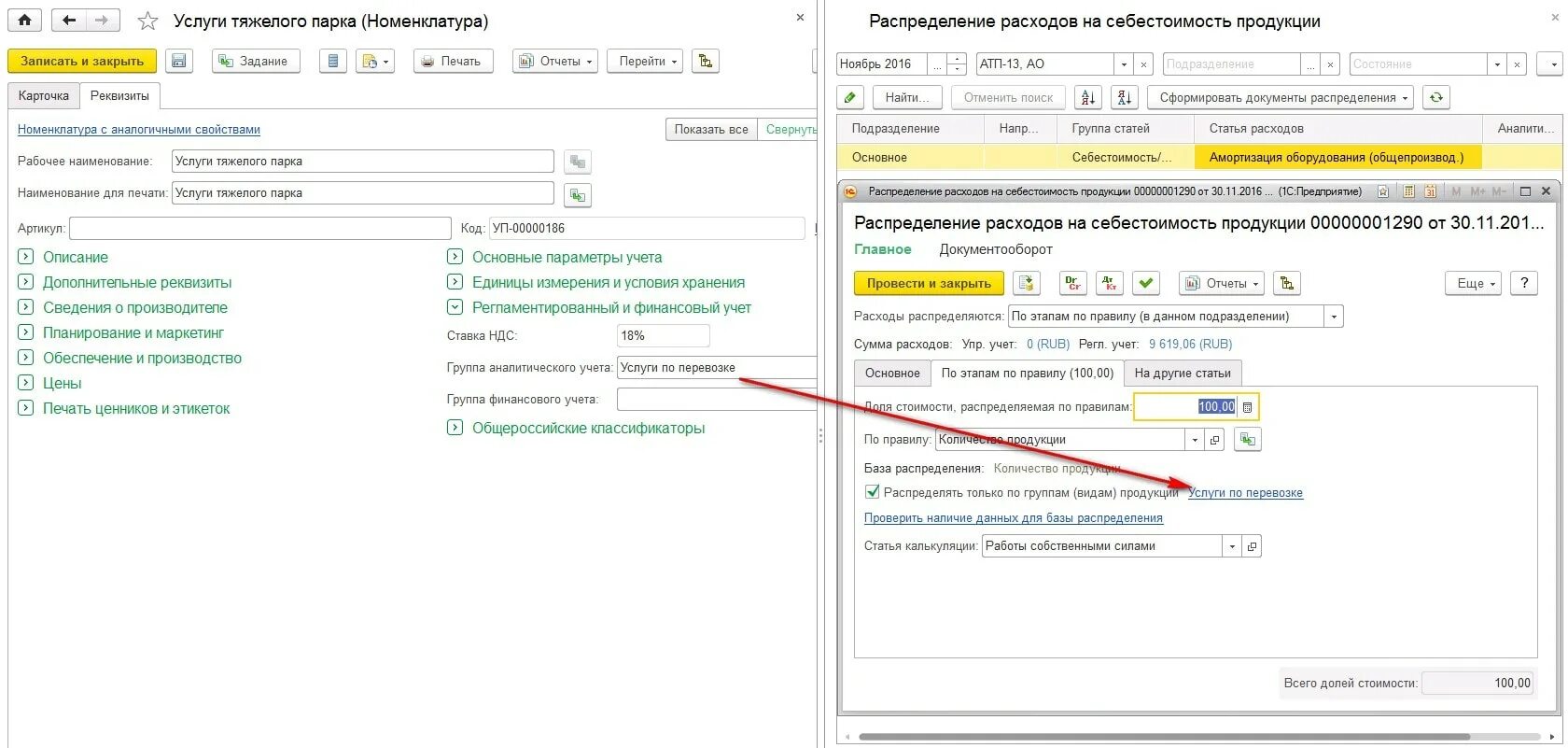Open the АТП-13, АО organization dropdown
This screenshot has height=748, width=1568.
(x=1124, y=64)
